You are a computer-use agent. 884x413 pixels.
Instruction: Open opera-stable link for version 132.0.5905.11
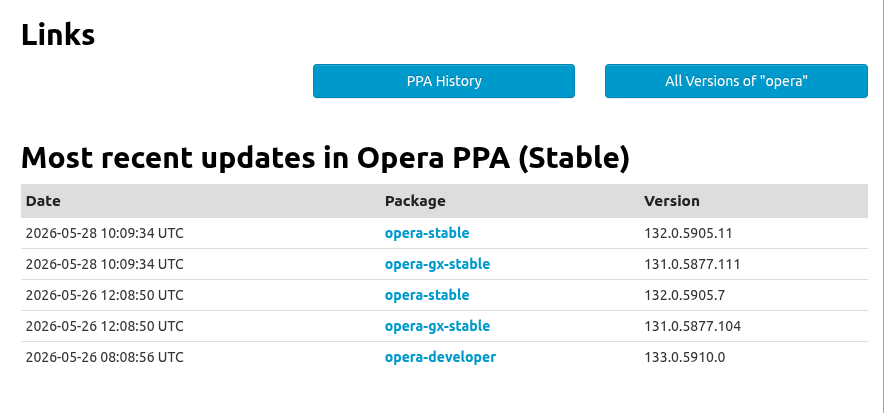click(427, 233)
